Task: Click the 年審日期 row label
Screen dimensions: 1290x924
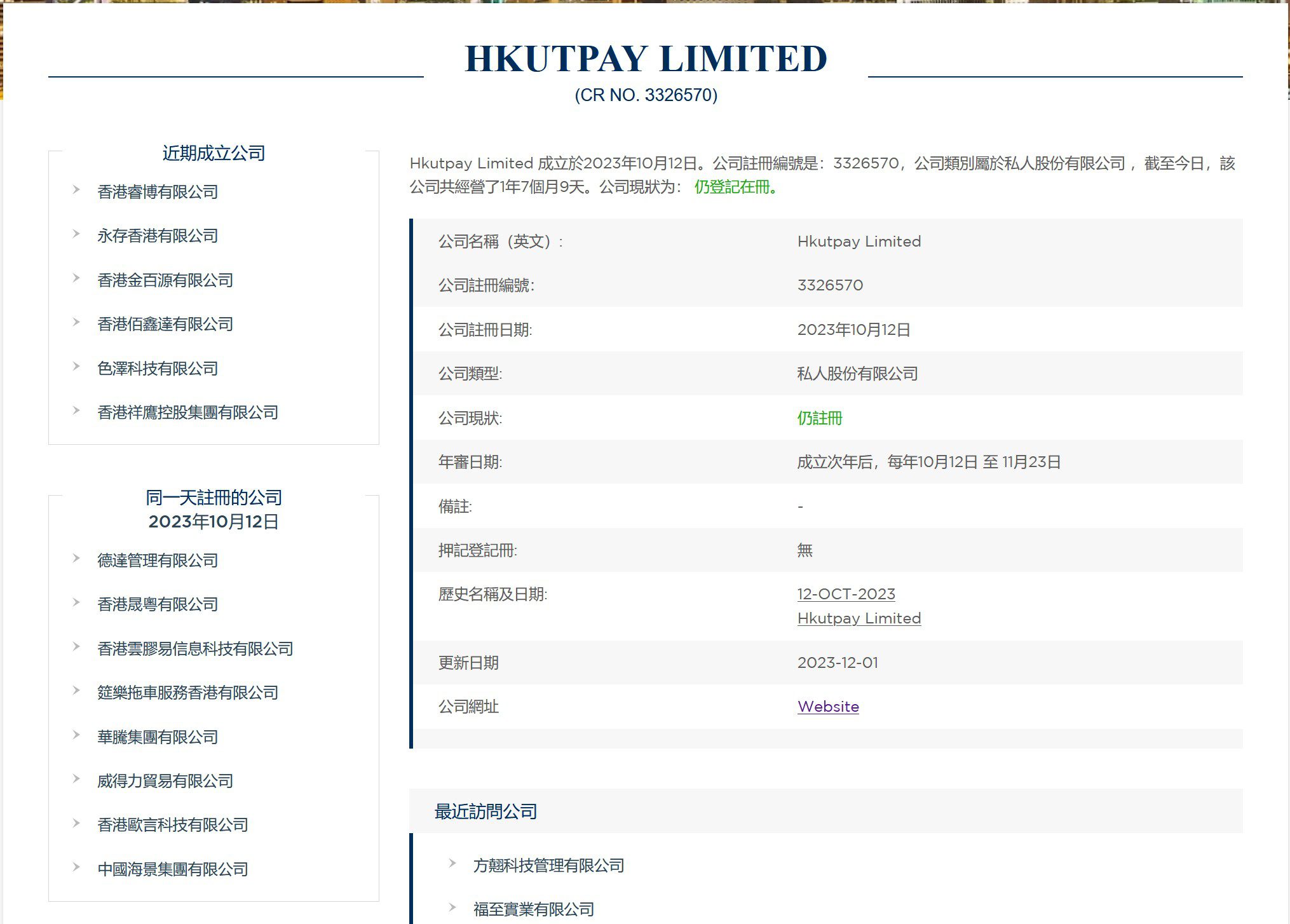Action: pos(470,462)
